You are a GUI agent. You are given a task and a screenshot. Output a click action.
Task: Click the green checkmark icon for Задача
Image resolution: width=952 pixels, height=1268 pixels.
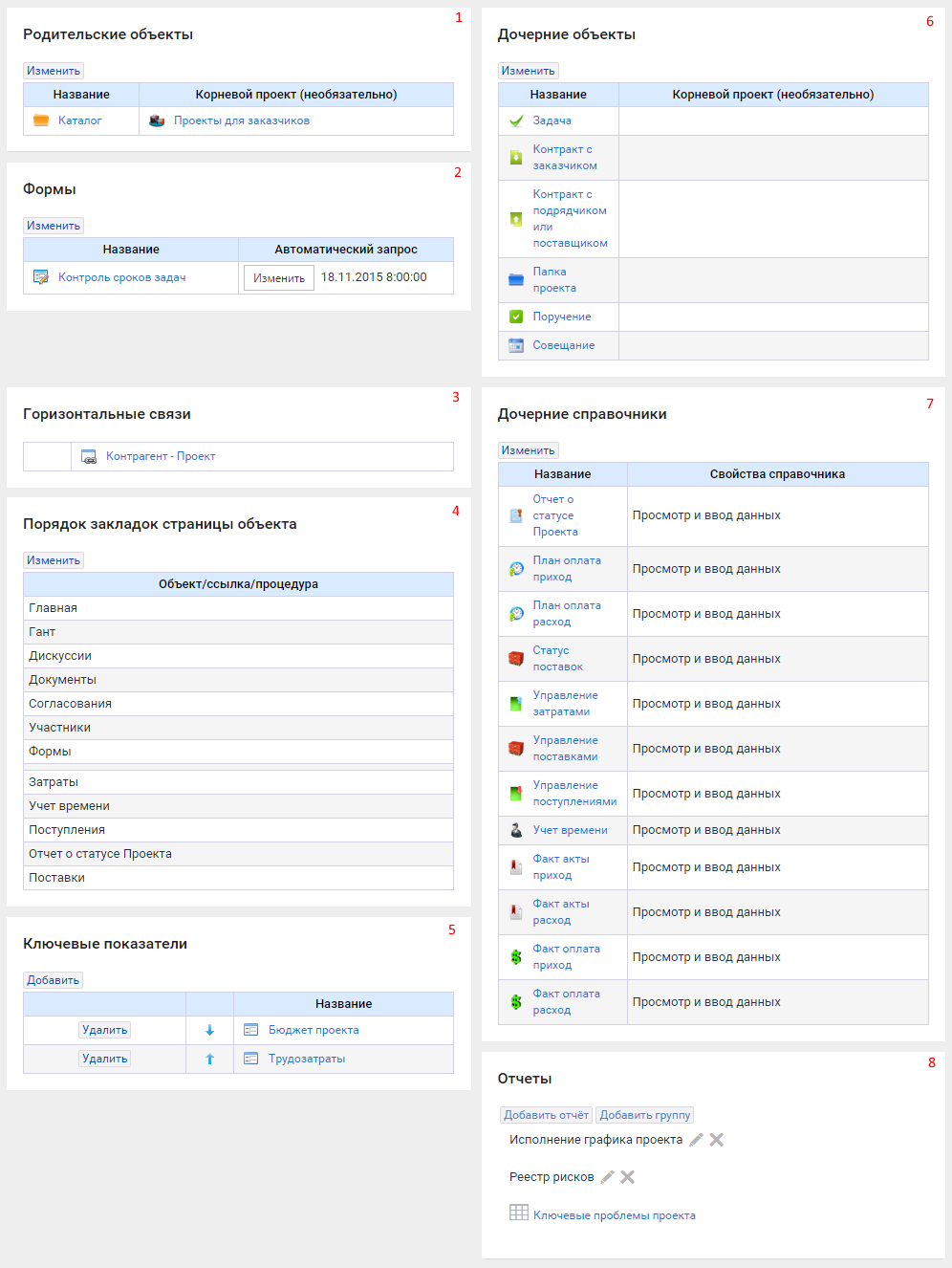pyautogui.click(x=516, y=120)
